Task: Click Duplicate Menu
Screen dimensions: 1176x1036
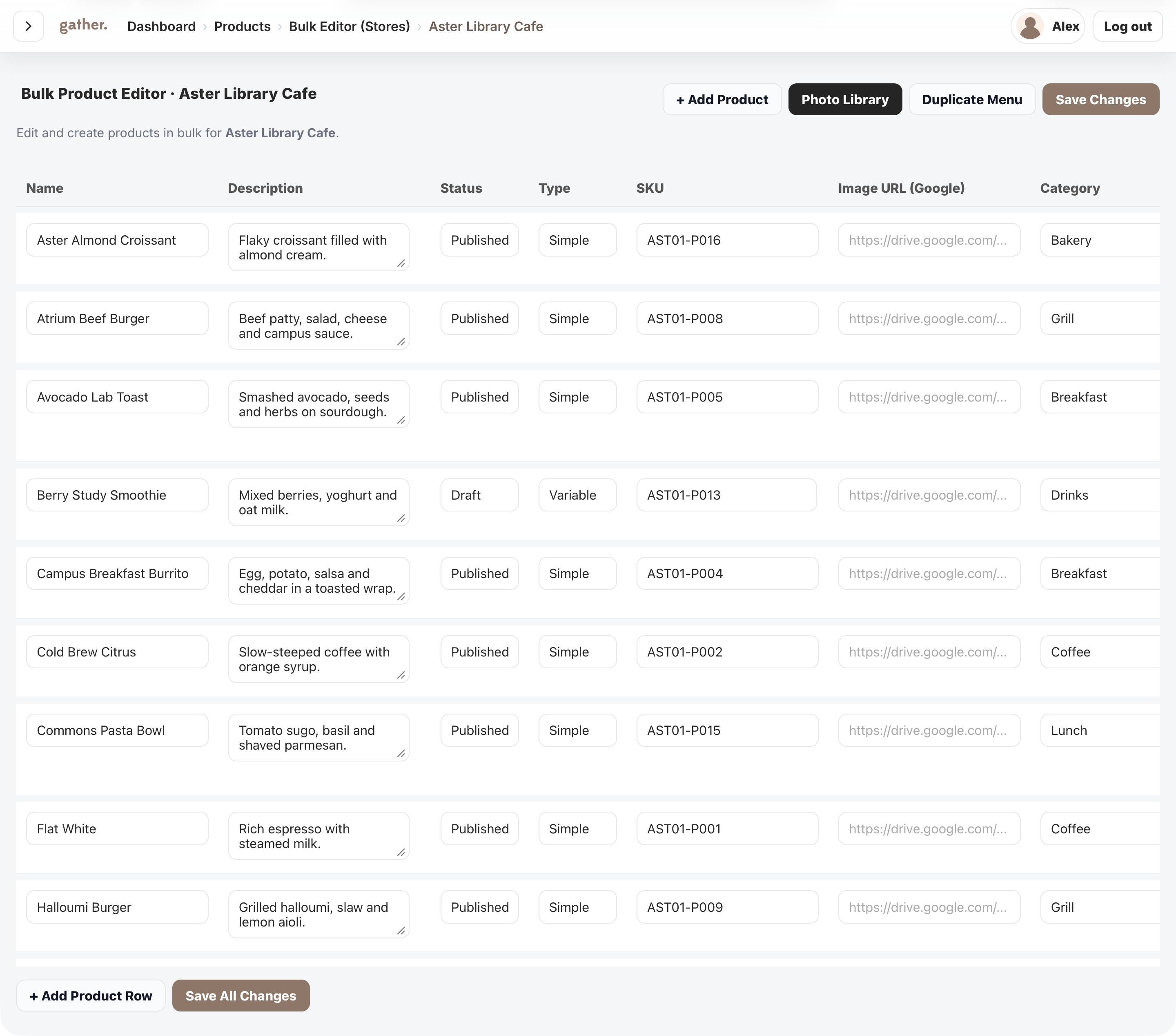Action: pos(972,100)
